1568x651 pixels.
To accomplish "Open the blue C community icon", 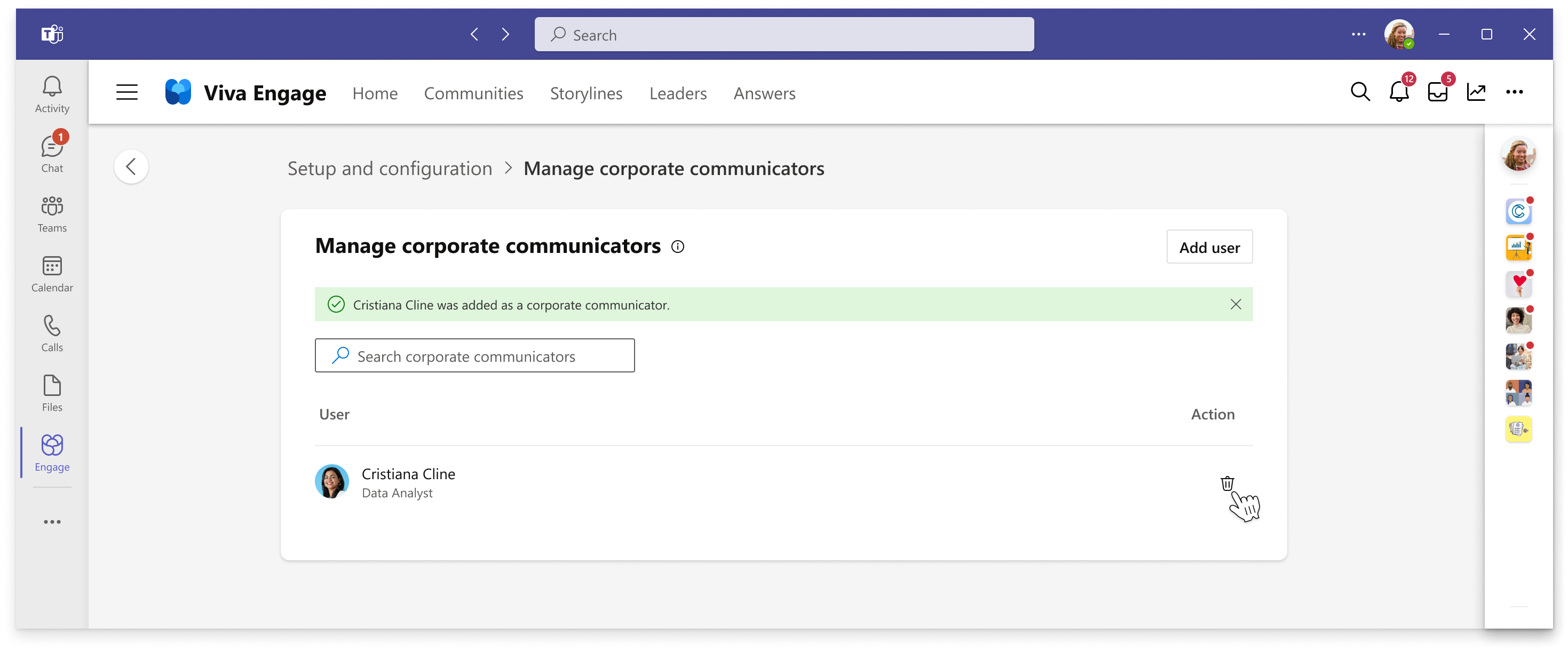I will 1518,211.
